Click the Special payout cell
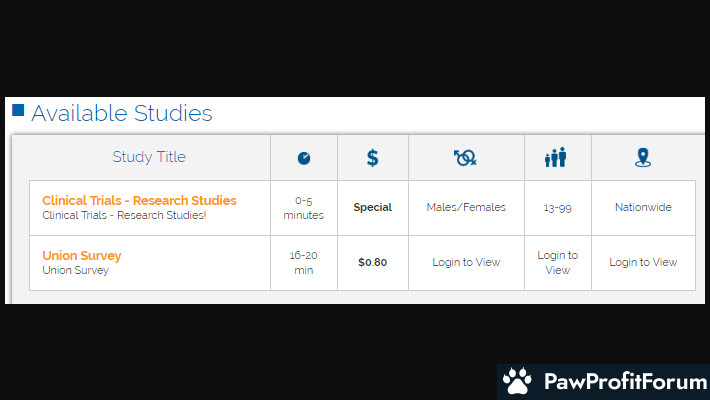Viewport: 710px width, 400px height. coord(373,208)
